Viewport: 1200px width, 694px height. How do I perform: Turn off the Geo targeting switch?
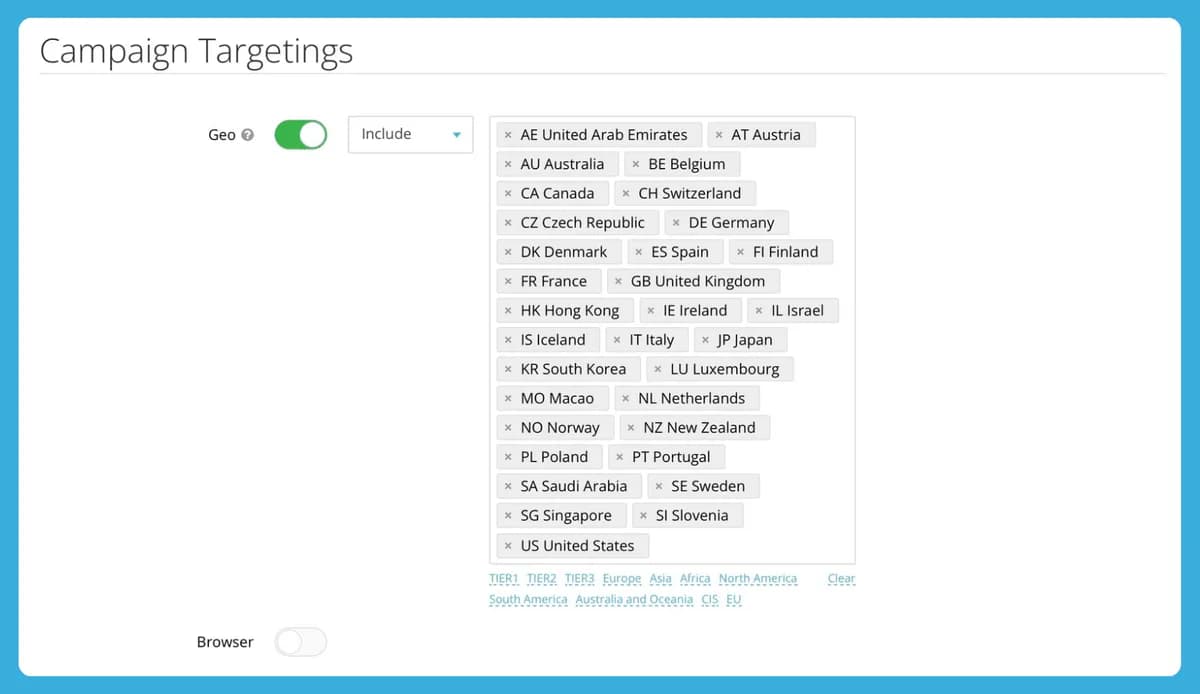301,134
